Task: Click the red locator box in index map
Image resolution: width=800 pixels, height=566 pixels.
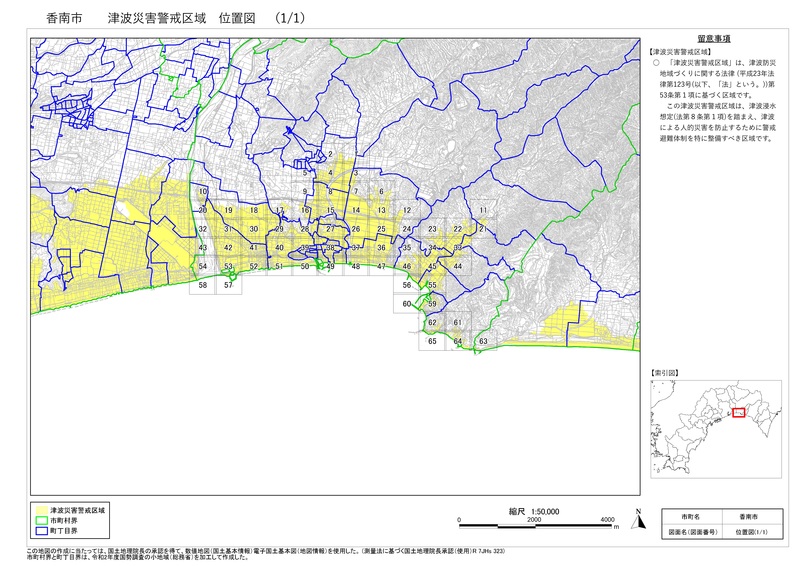Action: (739, 412)
